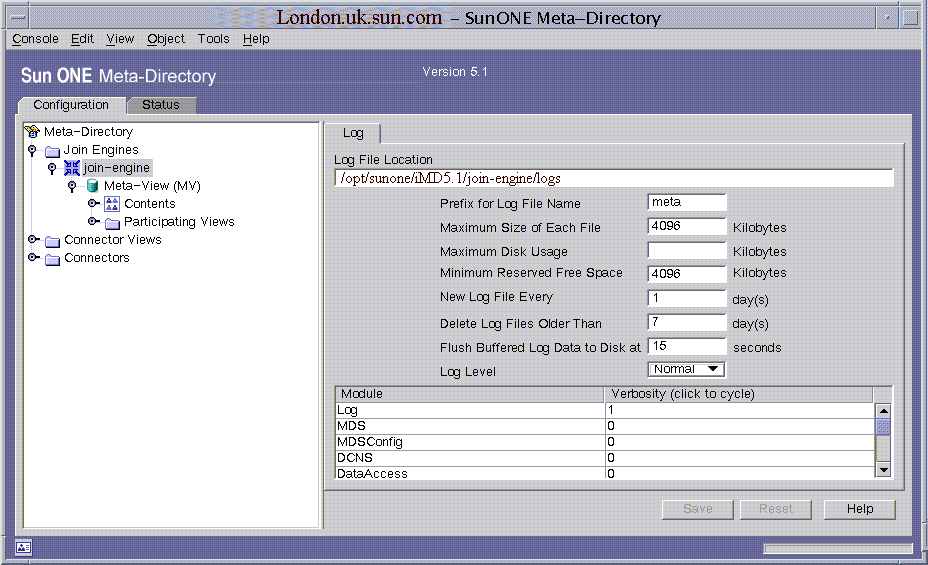Click the Meta-Directory root tree icon
Image resolution: width=928 pixels, height=565 pixels.
[32, 131]
